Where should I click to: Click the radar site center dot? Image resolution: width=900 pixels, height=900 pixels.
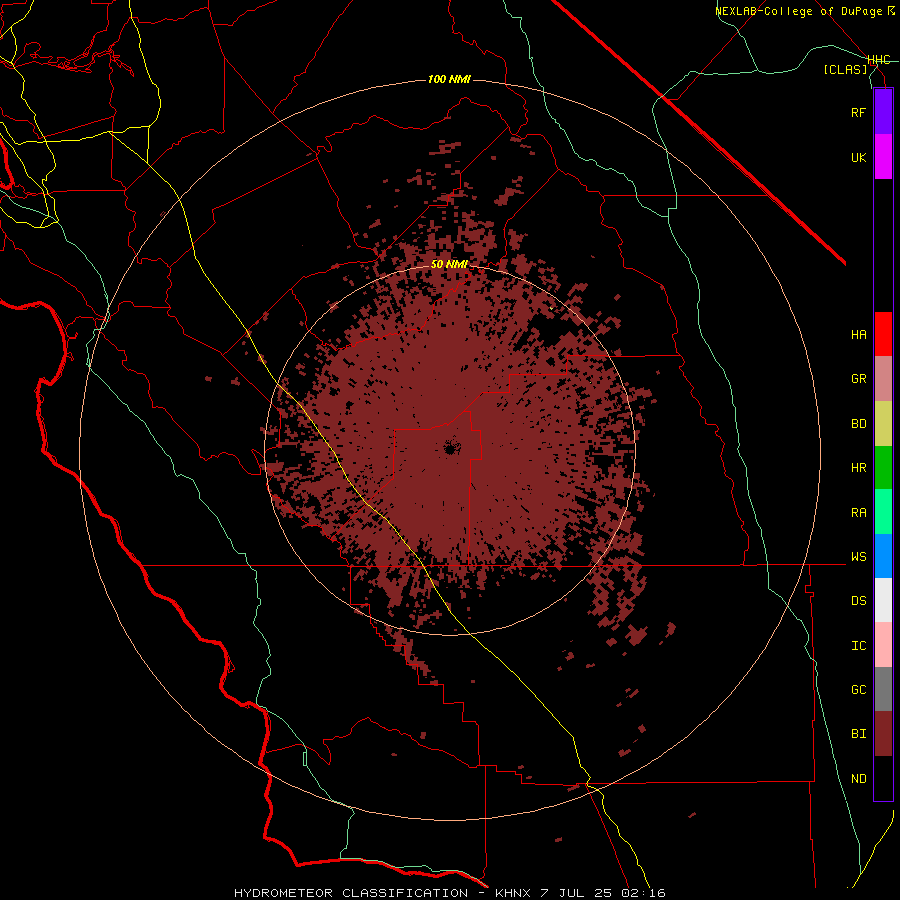pos(450,448)
